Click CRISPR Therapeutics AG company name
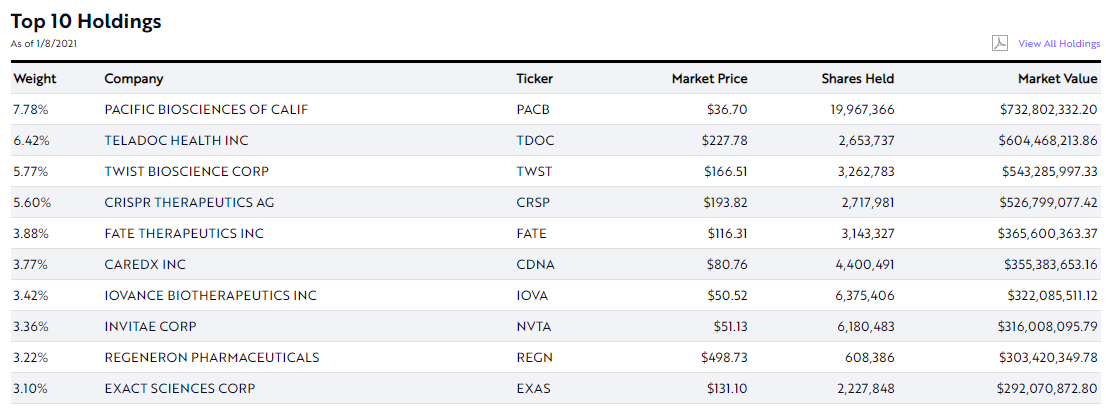Viewport: 1106px width, 419px height. (x=189, y=203)
